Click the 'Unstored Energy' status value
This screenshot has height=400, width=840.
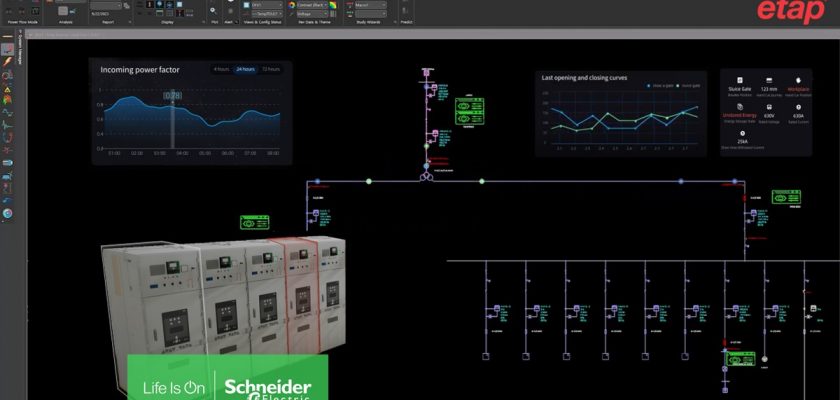(739, 116)
